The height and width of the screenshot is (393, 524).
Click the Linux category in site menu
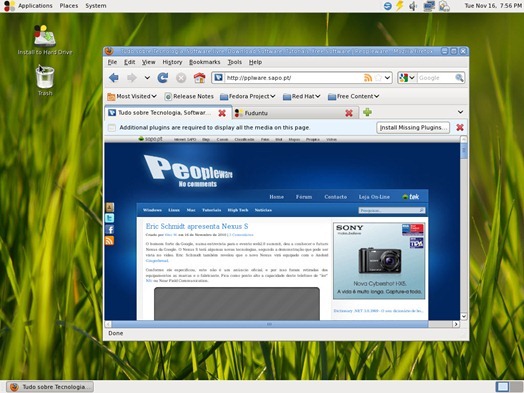(x=174, y=210)
